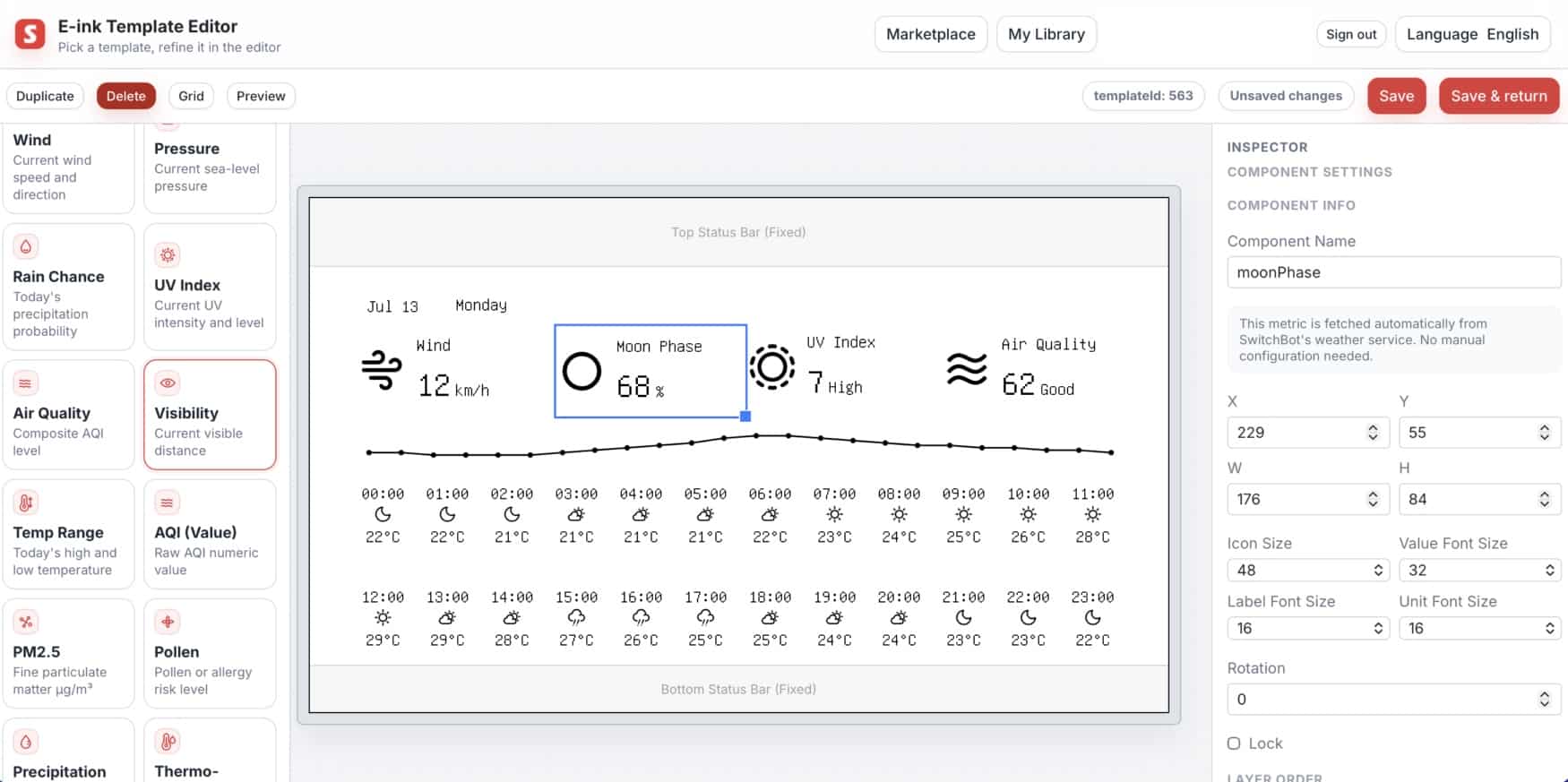Click the 12:00 sun weather icon
1568x782 pixels.
pyautogui.click(x=383, y=617)
